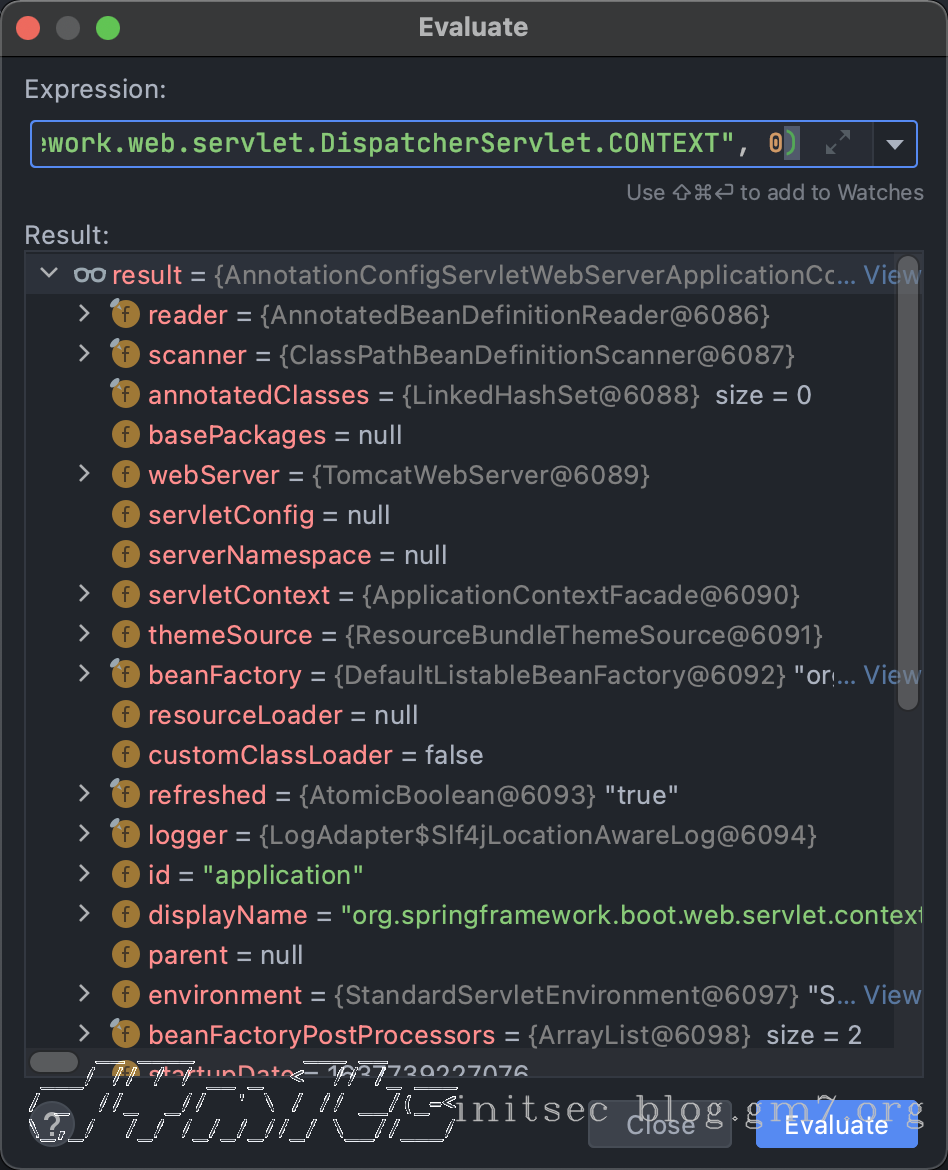948x1170 pixels.
Task: Click the field icon beside beanFactory
Action: click(125, 675)
